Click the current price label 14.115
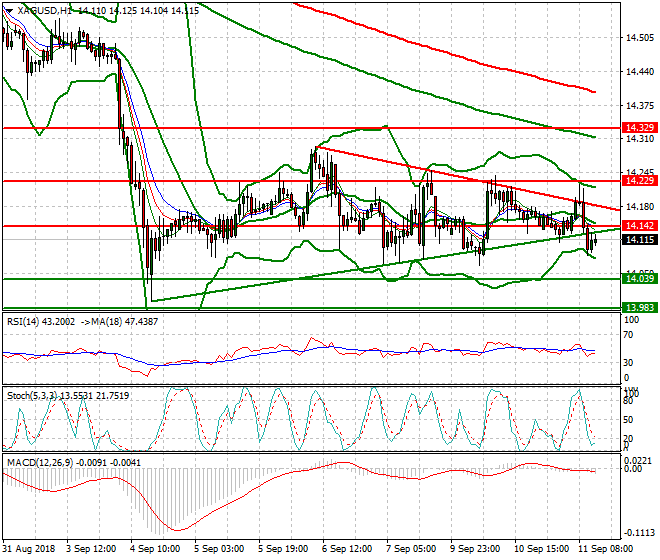 (640, 240)
